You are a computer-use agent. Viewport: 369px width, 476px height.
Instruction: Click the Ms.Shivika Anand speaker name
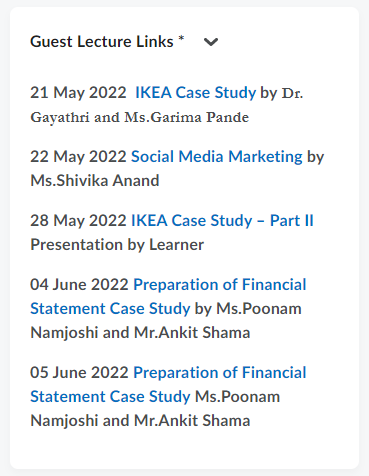click(95, 180)
